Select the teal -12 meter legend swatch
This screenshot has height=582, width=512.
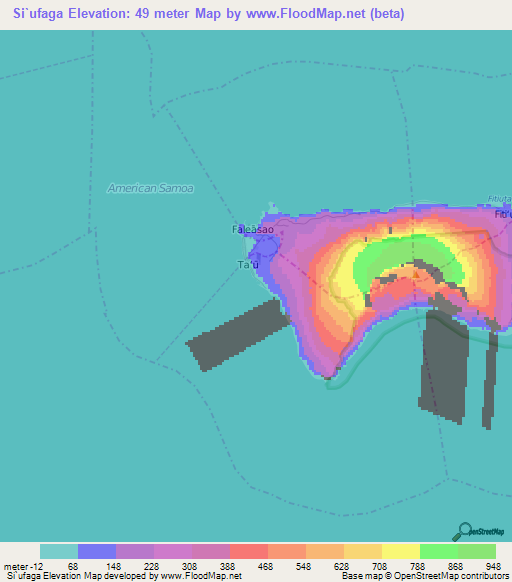coord(59,551)
